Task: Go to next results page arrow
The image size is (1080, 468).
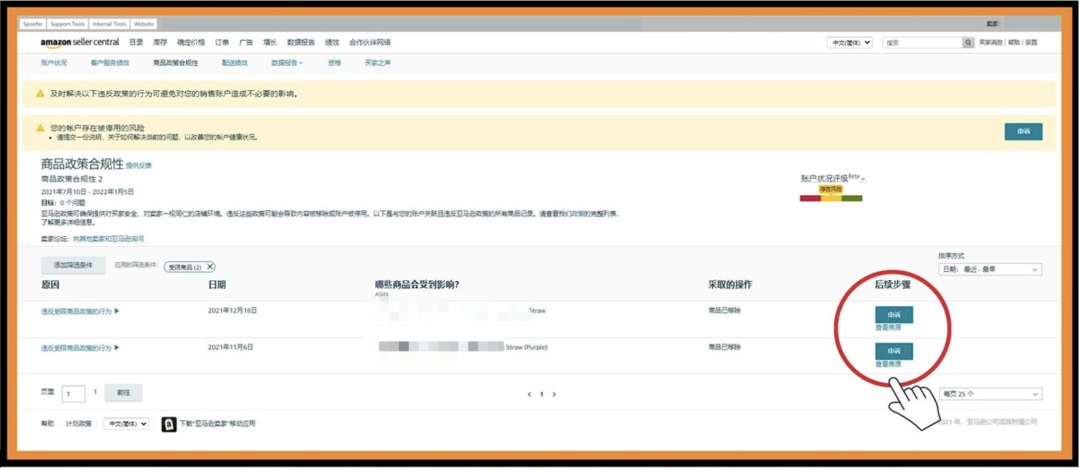Action: 554,394
